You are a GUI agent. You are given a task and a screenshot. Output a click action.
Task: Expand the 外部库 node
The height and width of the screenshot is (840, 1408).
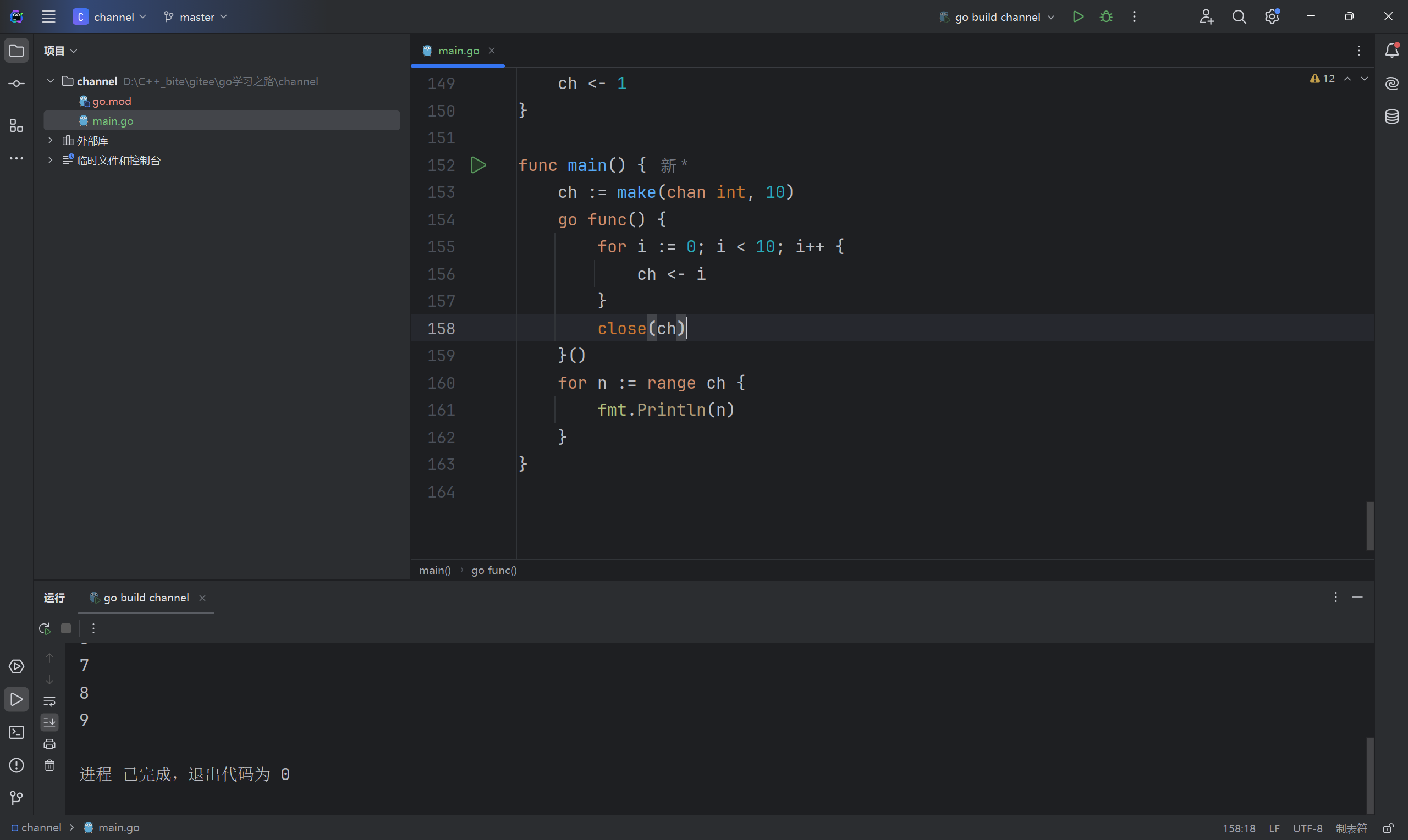(x=51, y=140)
